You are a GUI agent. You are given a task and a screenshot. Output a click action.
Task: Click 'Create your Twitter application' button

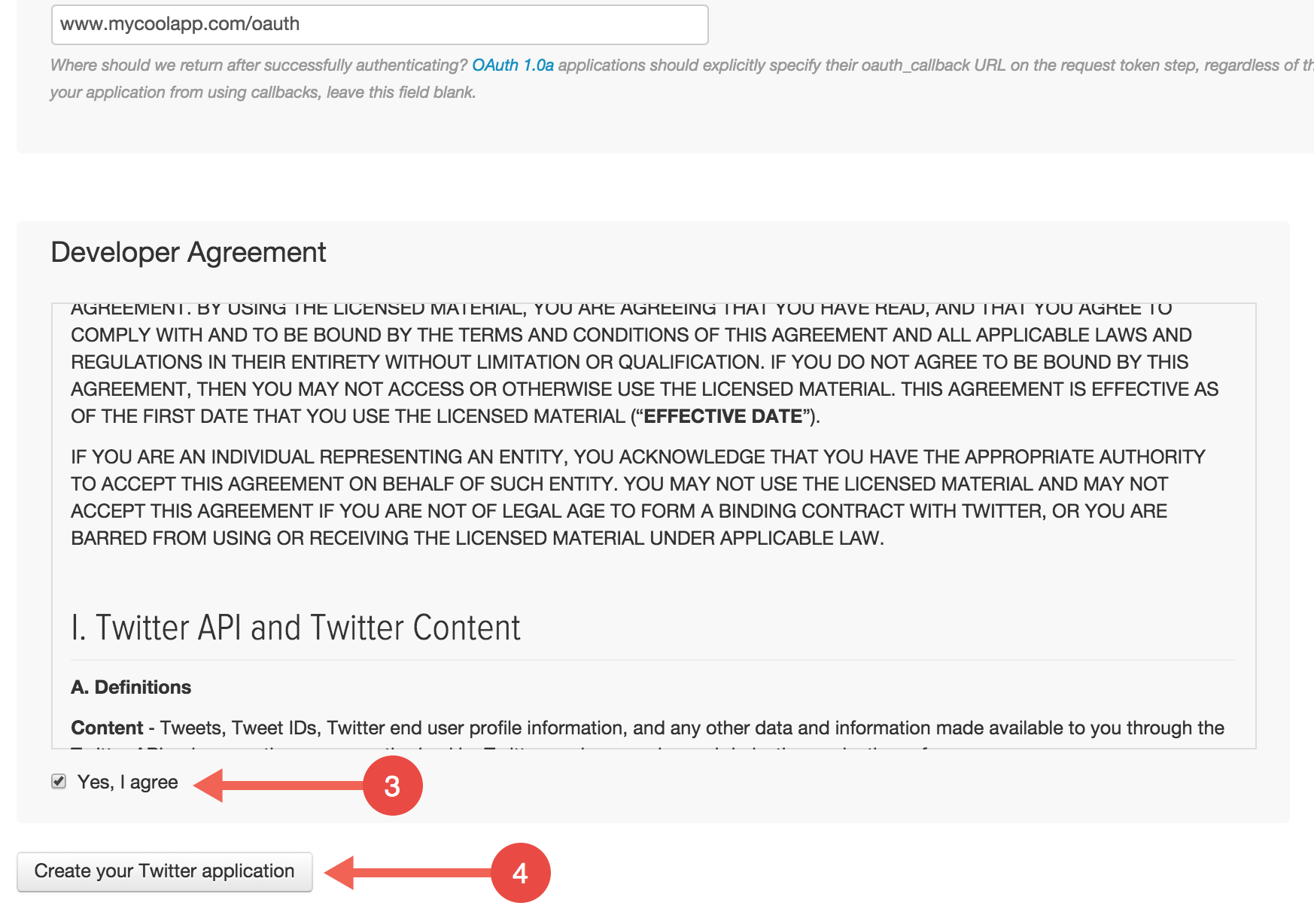pyautogui.click(x=165, y=871)
